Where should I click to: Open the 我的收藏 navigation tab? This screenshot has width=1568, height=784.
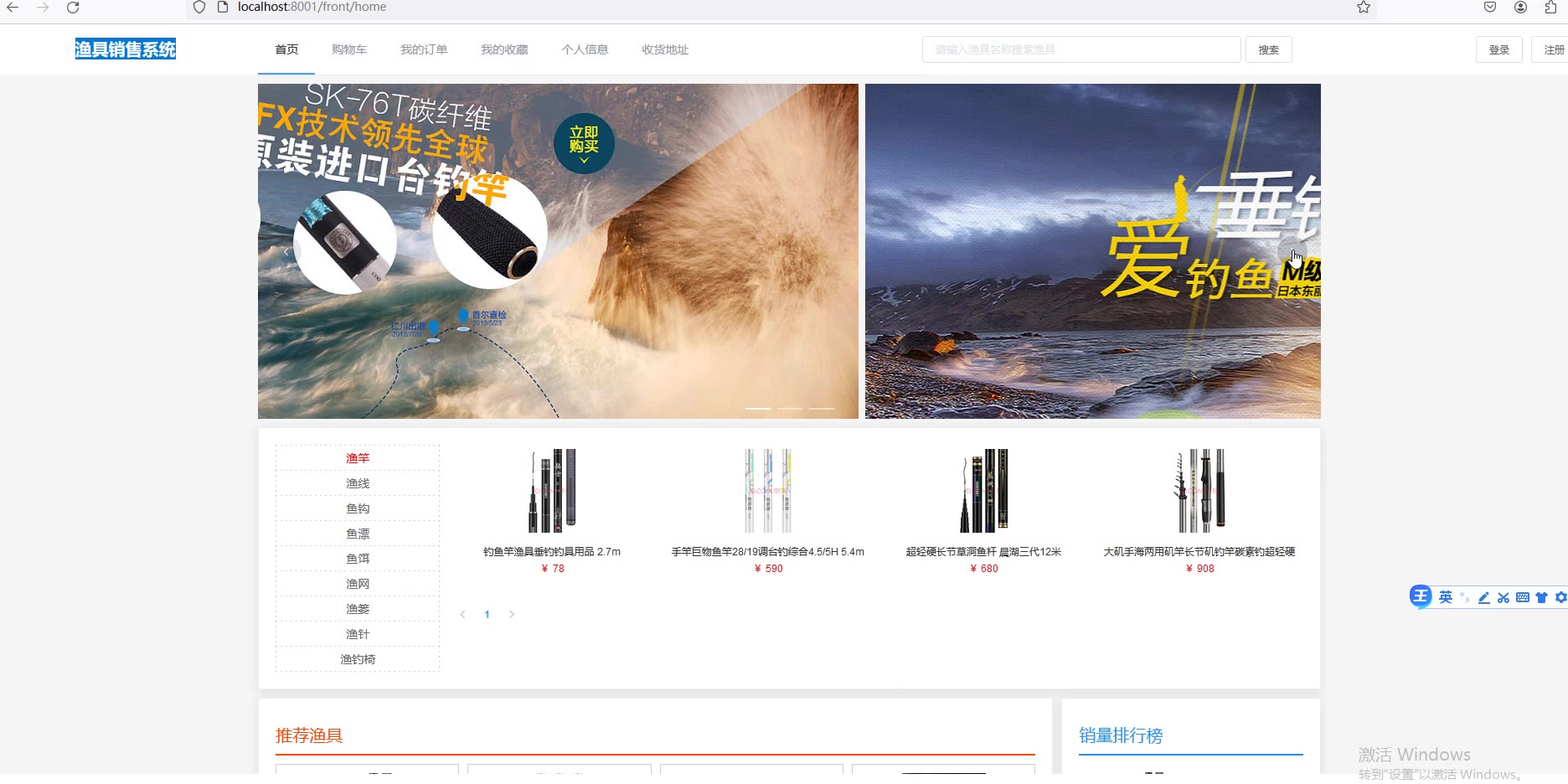[x=504, y=49]
